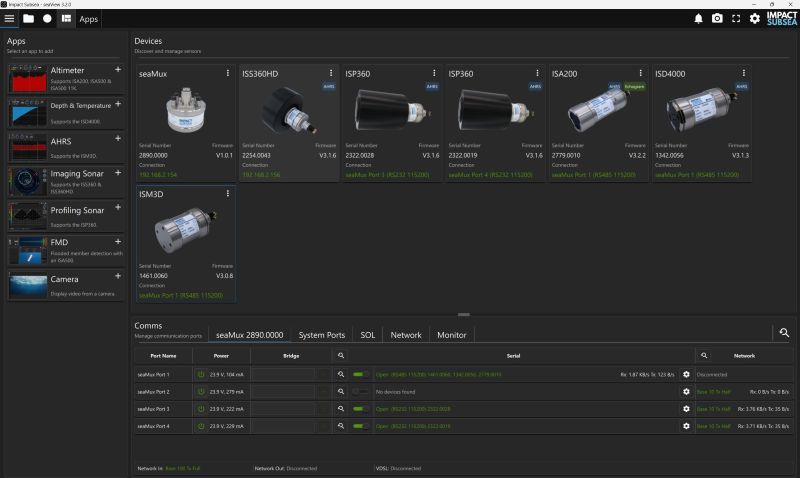This screenshot has height=478, width=800.
Task: Select the ISM3D device image
Action: [186, 230]
